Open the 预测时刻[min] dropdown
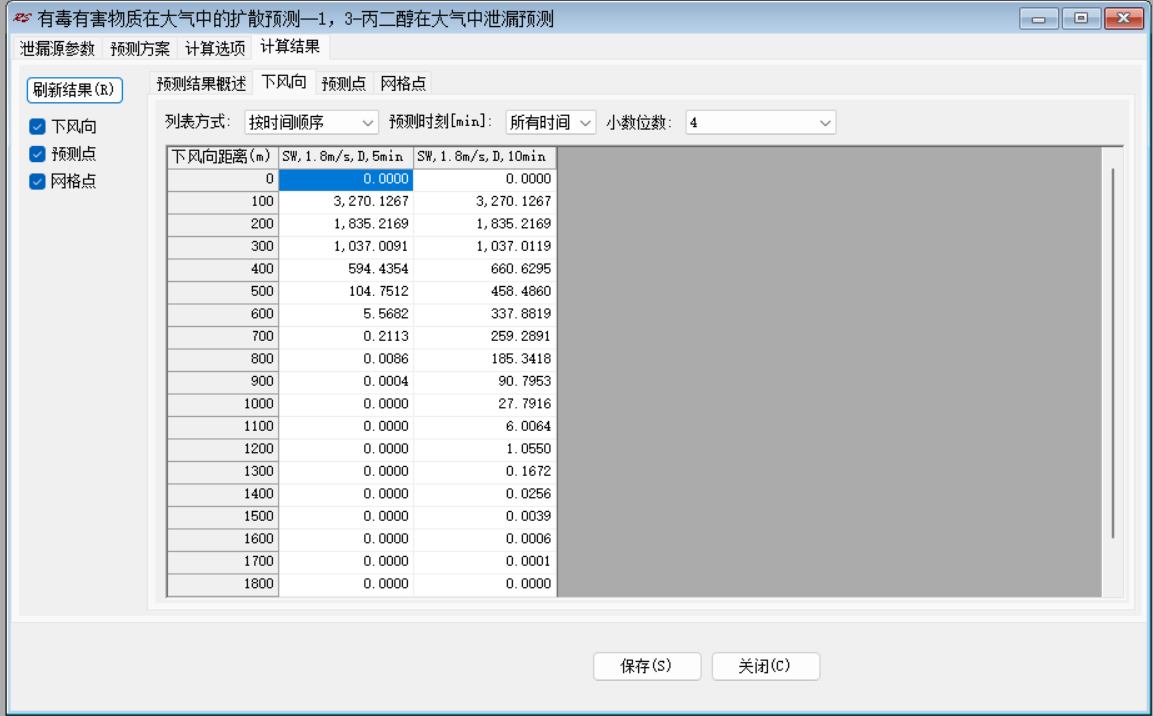The image size is (1153, 716). 550,122
